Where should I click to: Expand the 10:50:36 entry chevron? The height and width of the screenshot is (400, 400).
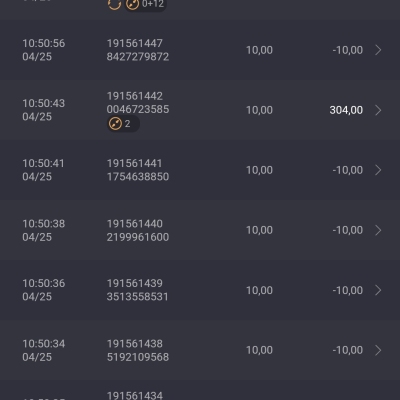pyautogui.click(x=378, y=290)
